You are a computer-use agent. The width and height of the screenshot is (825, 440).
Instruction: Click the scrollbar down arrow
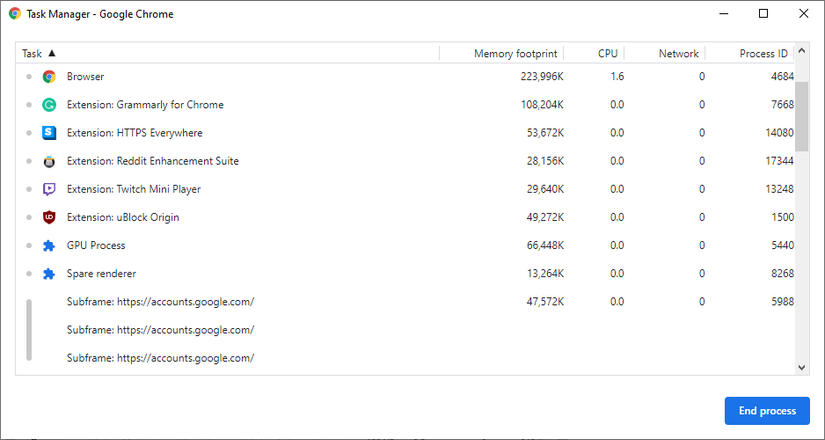point(801,368)
